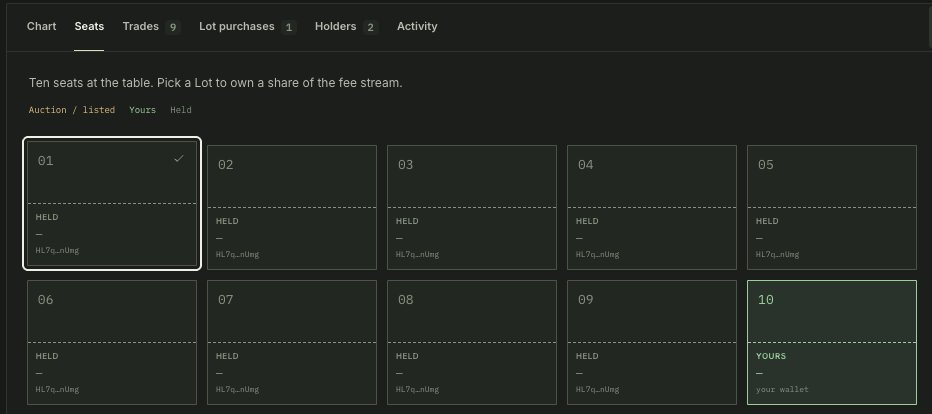Click the scrollbar thumb at right edge
The height and width of the screenshot is (414, 932).
coord(930,26)
